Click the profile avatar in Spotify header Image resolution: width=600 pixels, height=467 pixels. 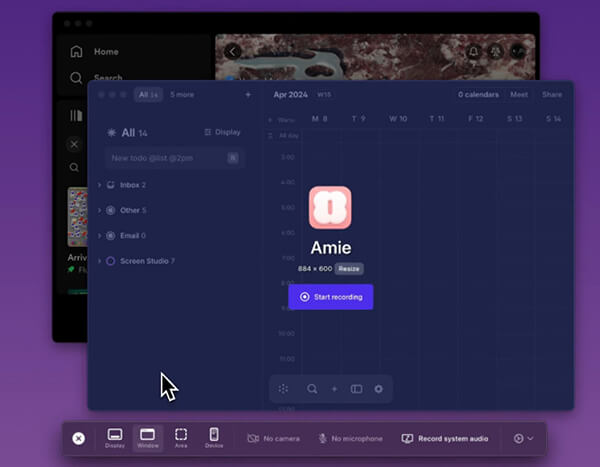click(518, 51)
